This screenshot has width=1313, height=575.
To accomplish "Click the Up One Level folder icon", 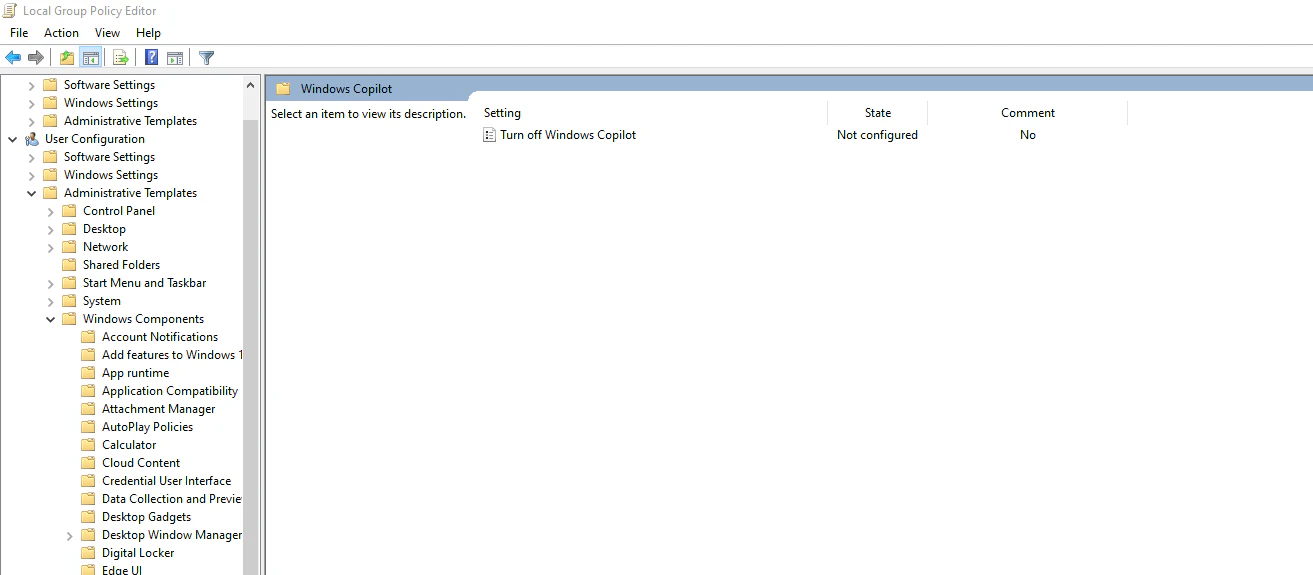I will point(67,58).
